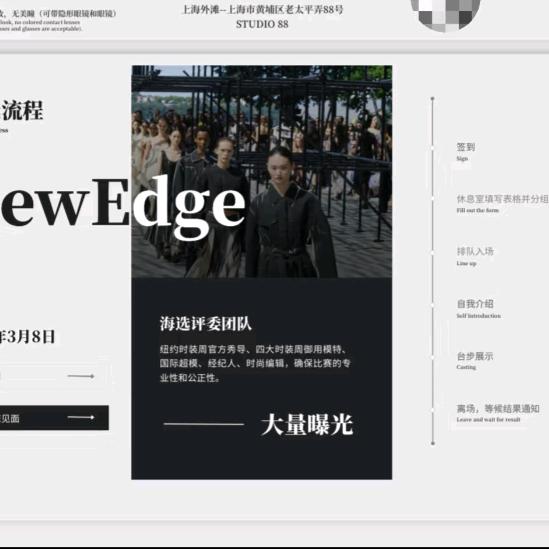Click the light button with dark arrow

tap(54, 376)
